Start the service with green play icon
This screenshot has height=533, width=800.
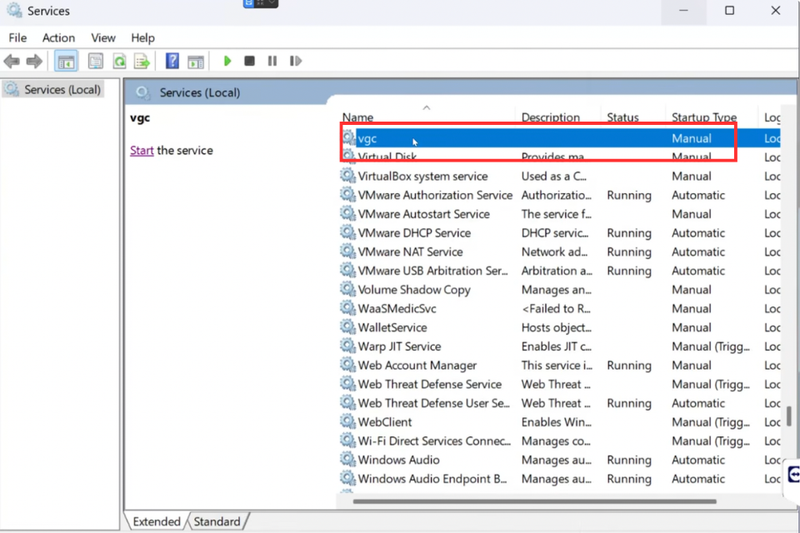(228, 61)
